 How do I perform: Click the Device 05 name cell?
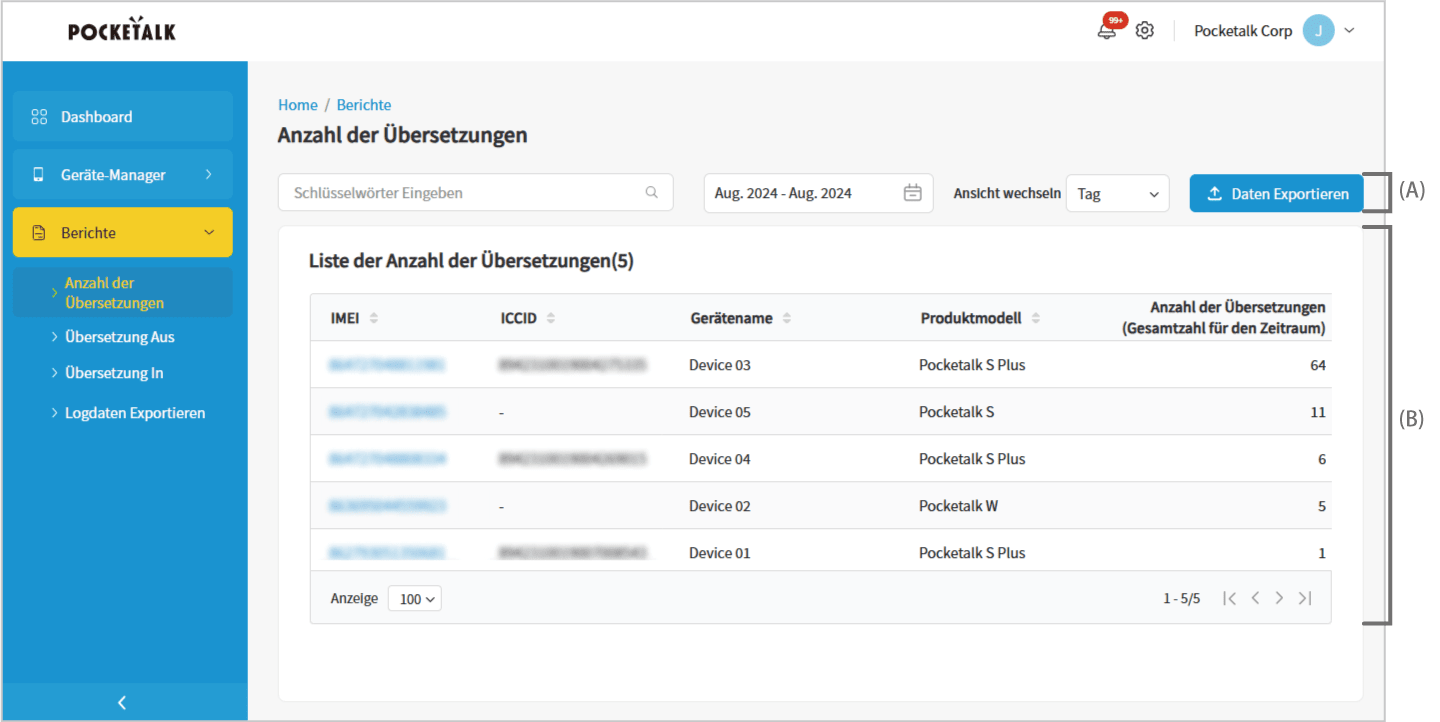point(720,412)
